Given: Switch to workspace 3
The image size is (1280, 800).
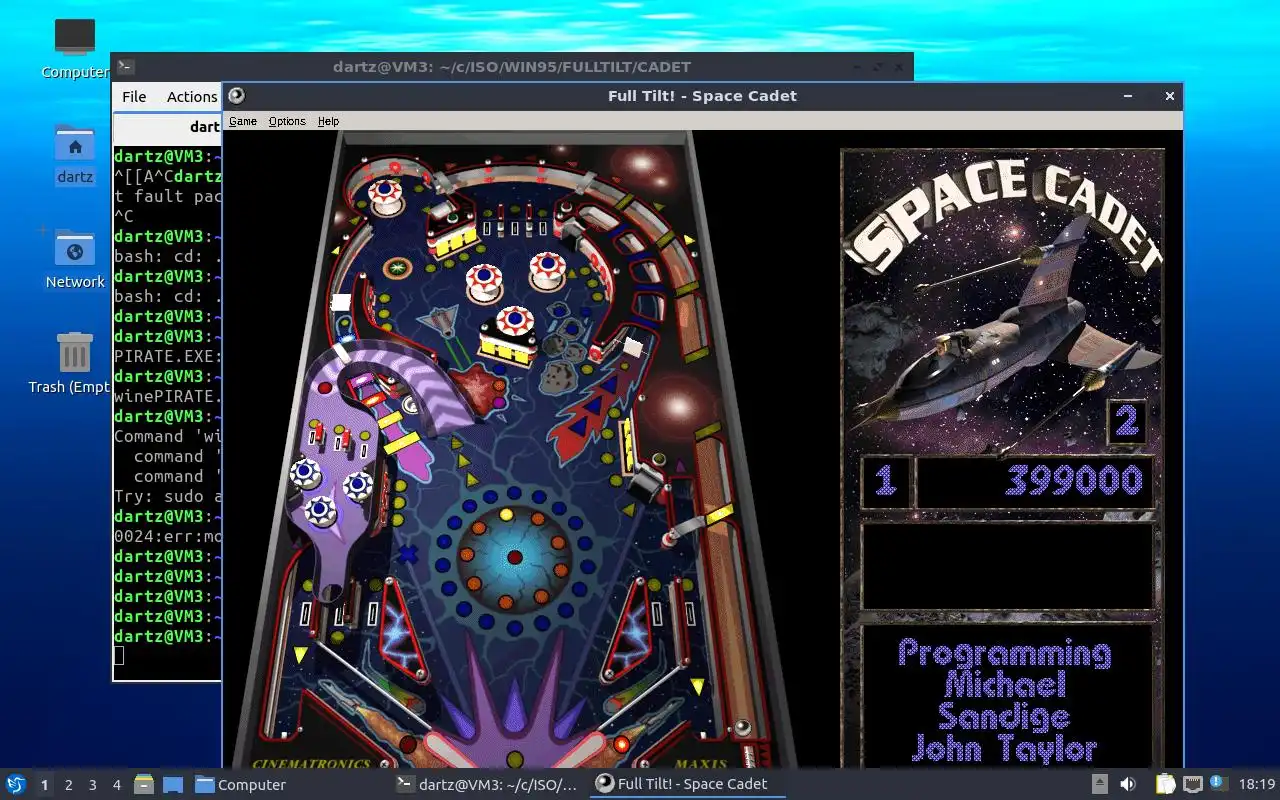Looking at the screenshot, I should 92,785.
